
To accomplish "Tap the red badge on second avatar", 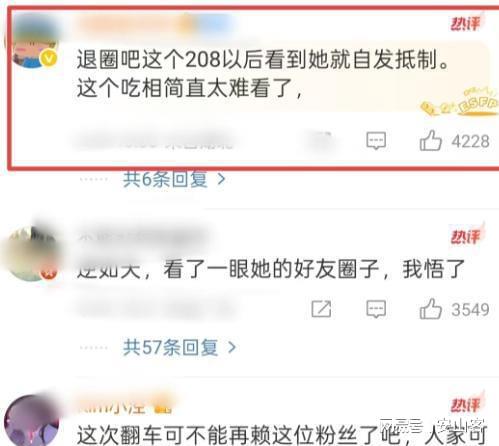I will [49, 273].
